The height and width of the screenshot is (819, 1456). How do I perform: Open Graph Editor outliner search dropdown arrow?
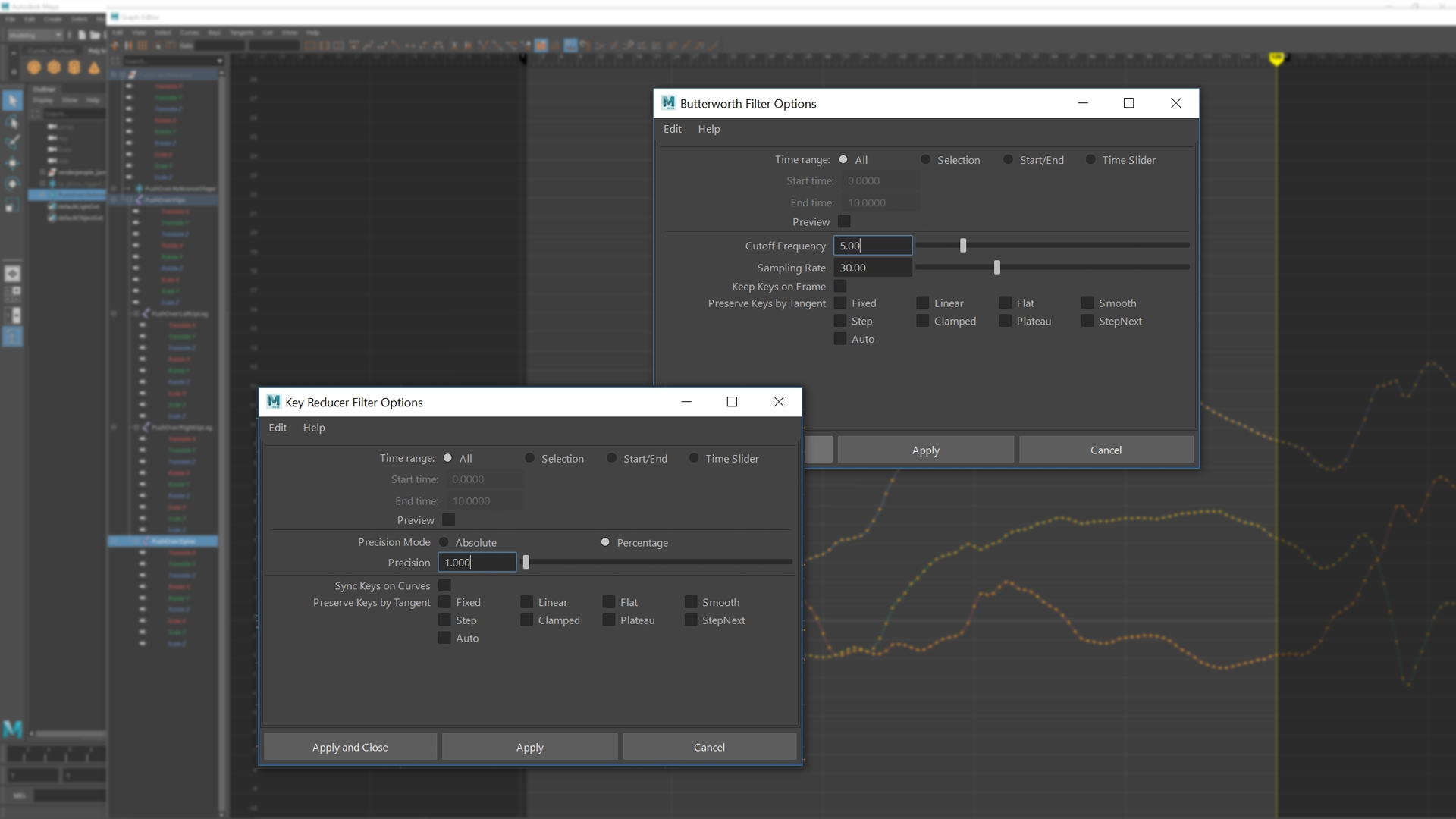(x=219, y=61)
